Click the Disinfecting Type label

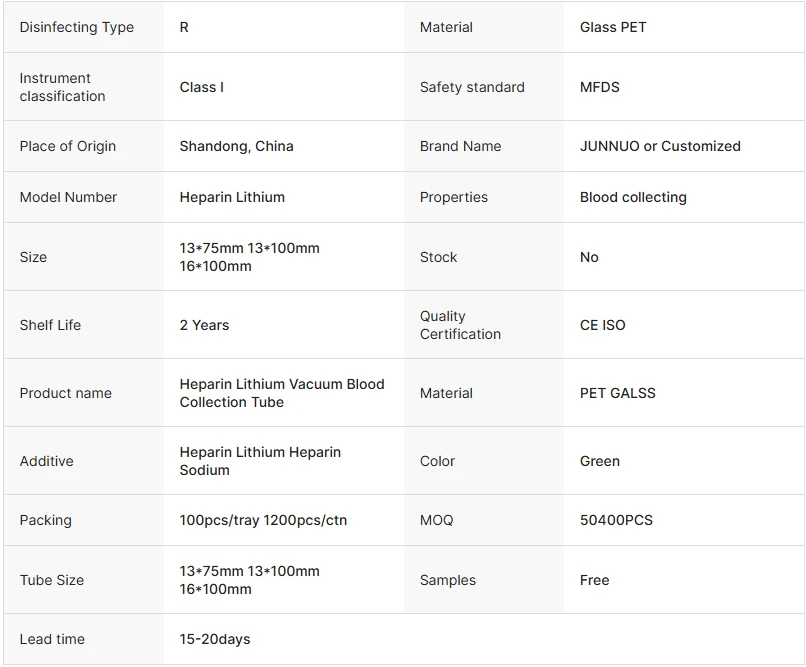click(77, 27)
